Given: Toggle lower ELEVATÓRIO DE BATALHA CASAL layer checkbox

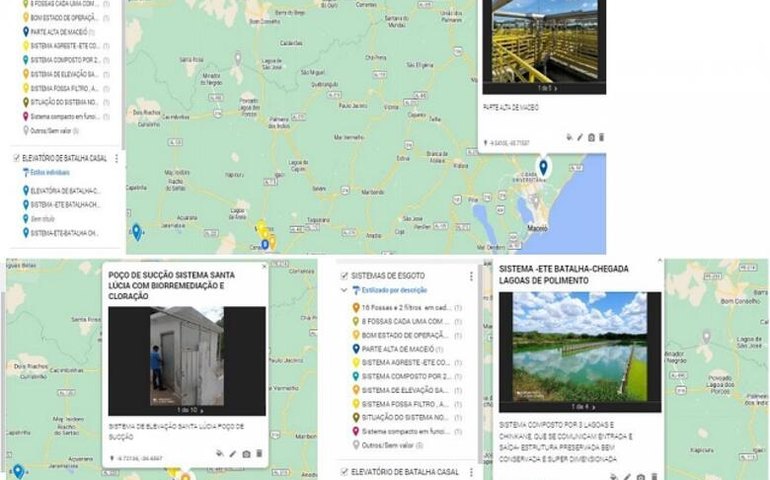Looking at the screenshot, I should point(344,472).
